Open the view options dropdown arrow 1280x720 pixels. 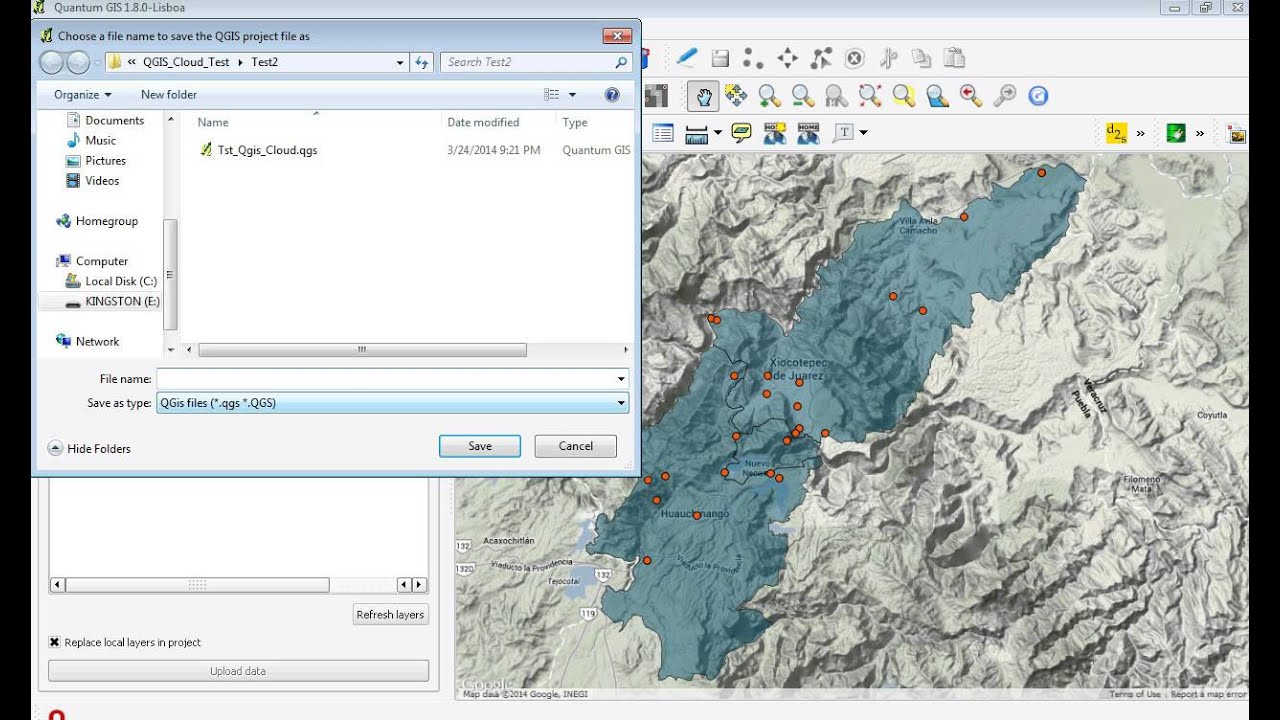tap(572, 95)
